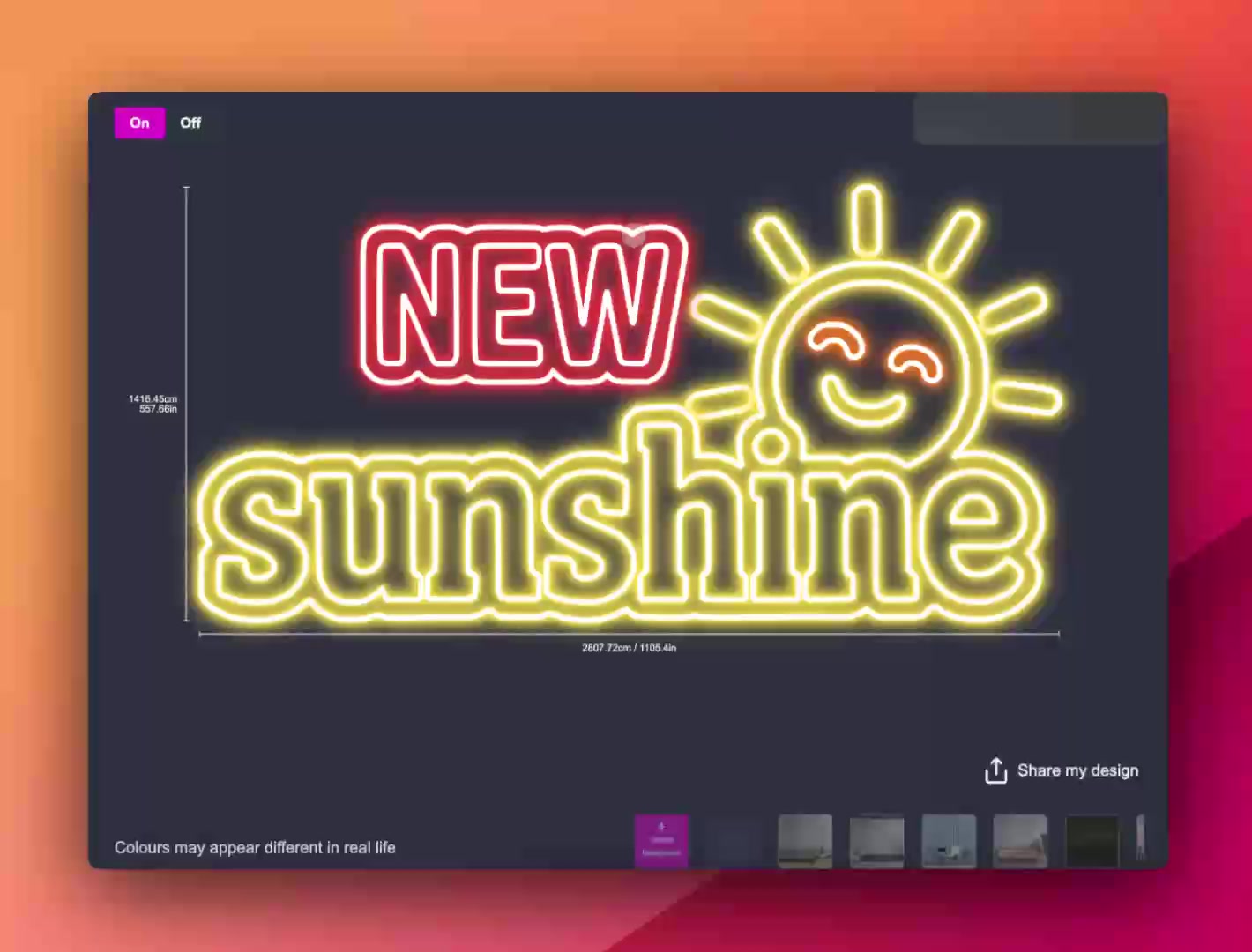The width and height of the screenshot is (1252, 952).
Task: Click the share upload icon
Action: pos(995,770)
